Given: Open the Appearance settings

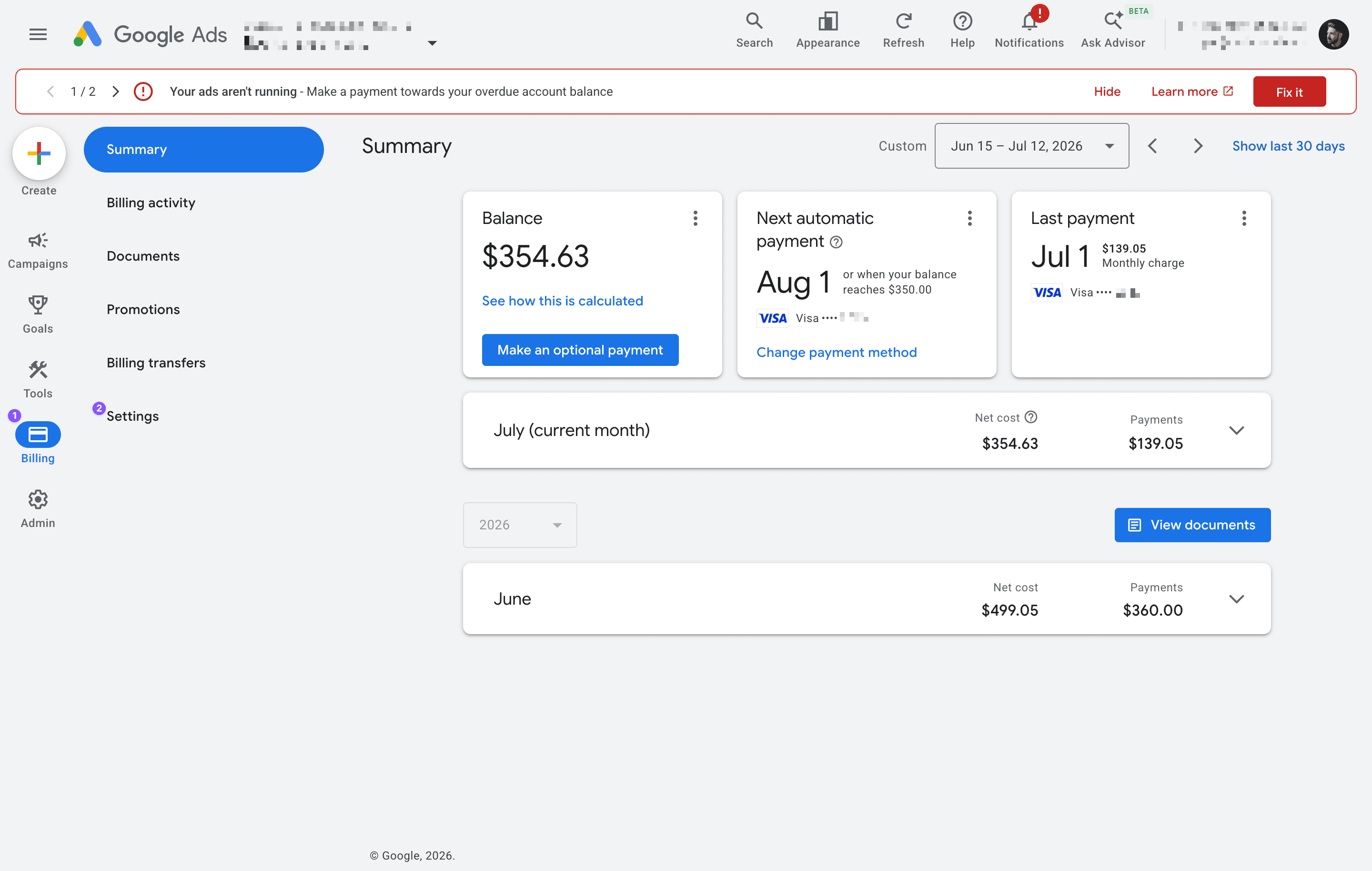Looking at the screenshot, I should click(x=827, y=30).
